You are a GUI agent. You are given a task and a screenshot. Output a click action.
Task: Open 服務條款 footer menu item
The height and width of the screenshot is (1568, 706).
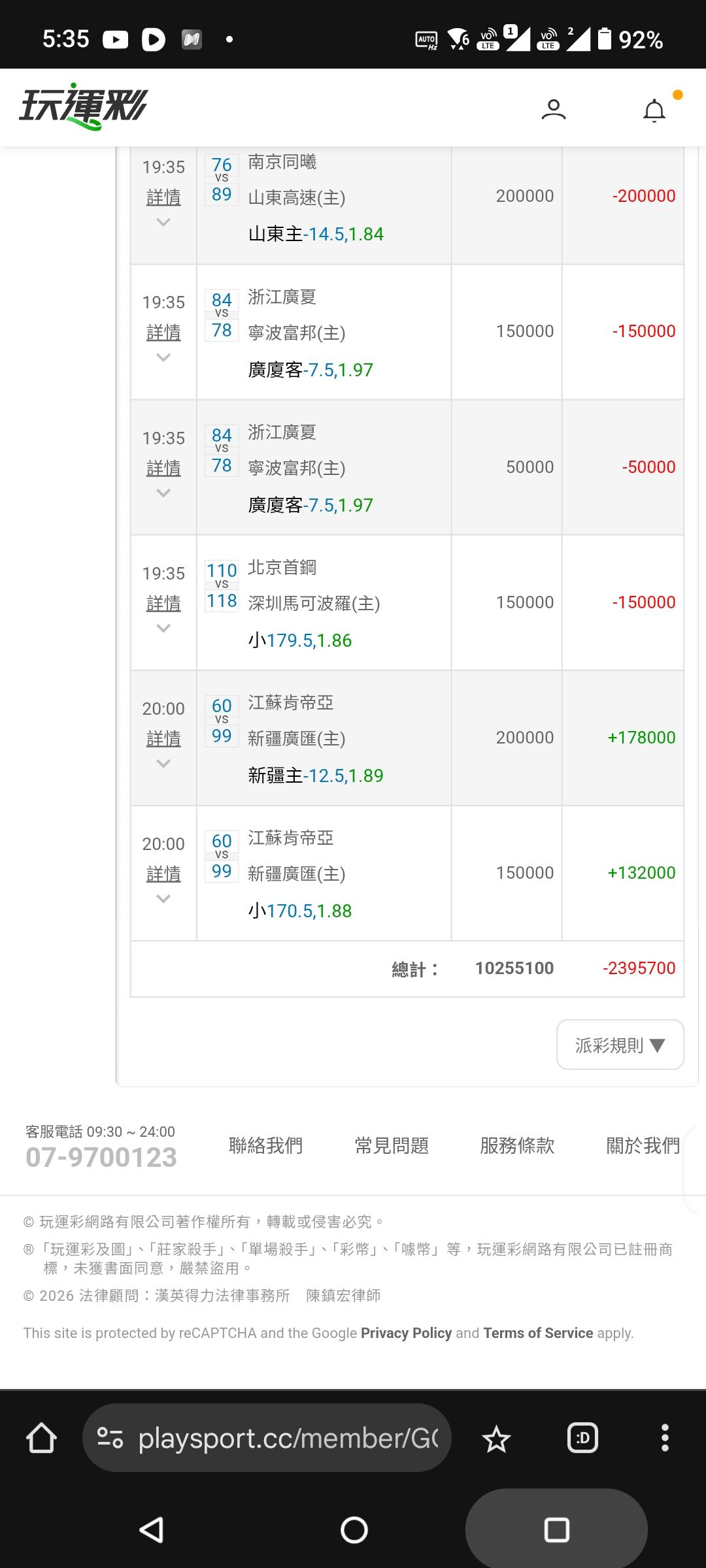517,1145
